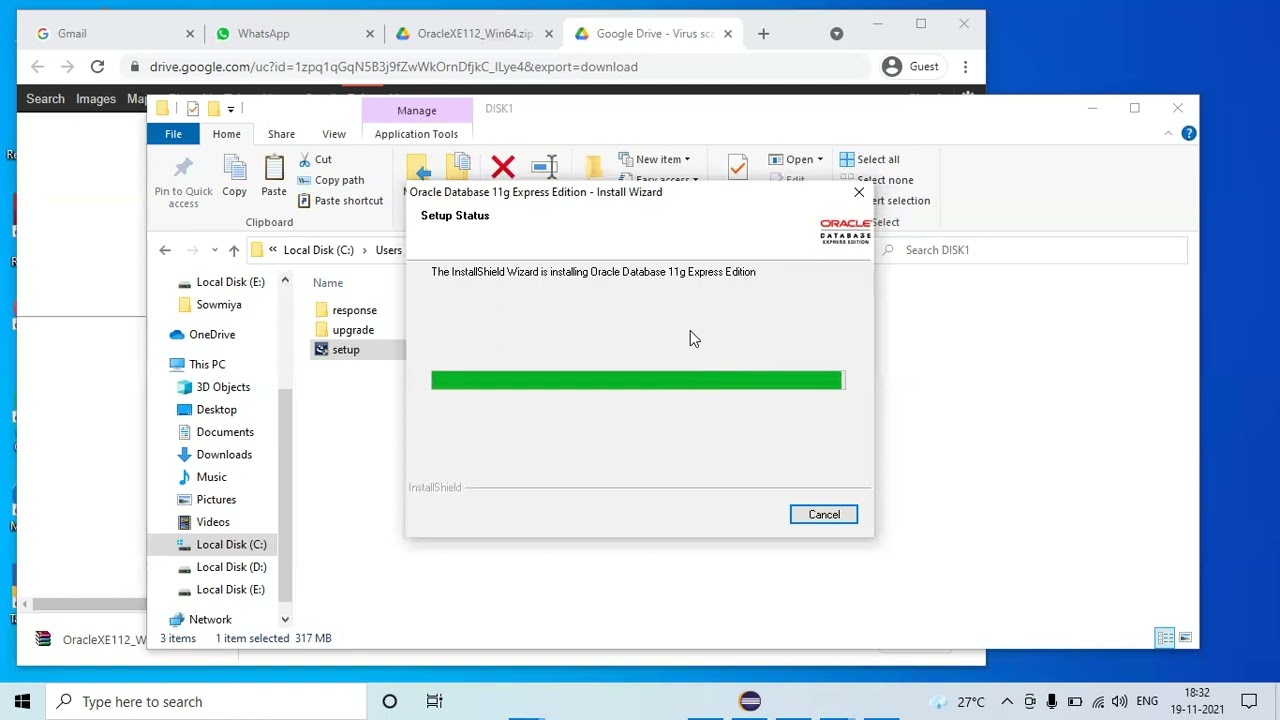The width and height of the screenshot is (1280, 720).
Task: Open Chrome three-dot menu
Action: click(x=965, y=67)
